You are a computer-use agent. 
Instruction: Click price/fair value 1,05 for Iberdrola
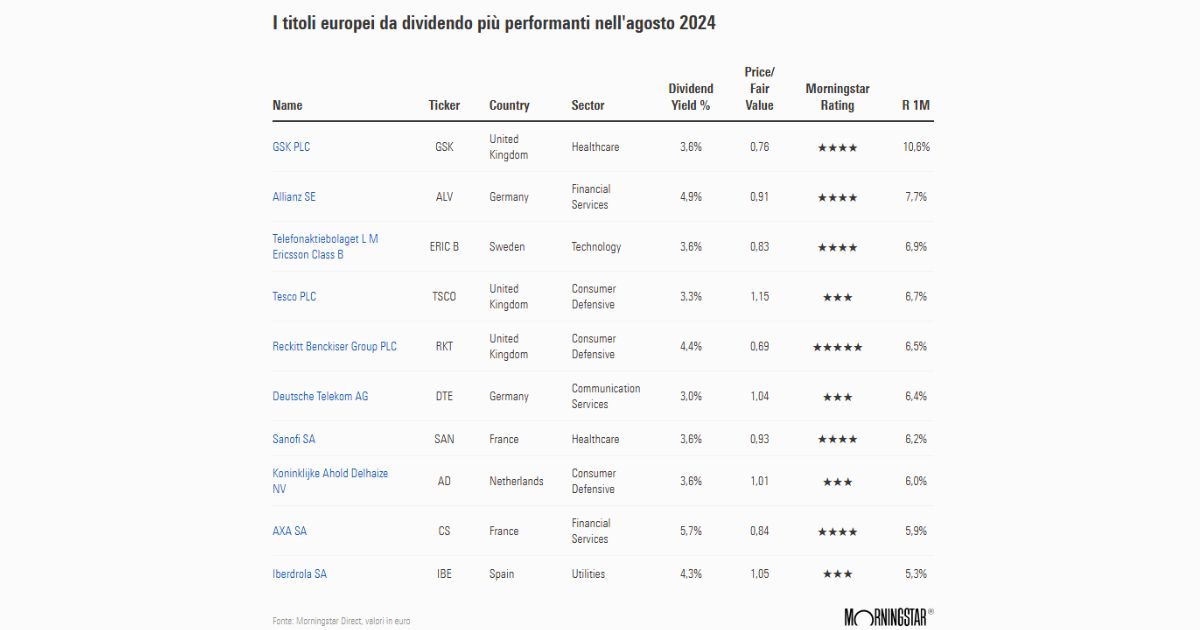point(760,574)
